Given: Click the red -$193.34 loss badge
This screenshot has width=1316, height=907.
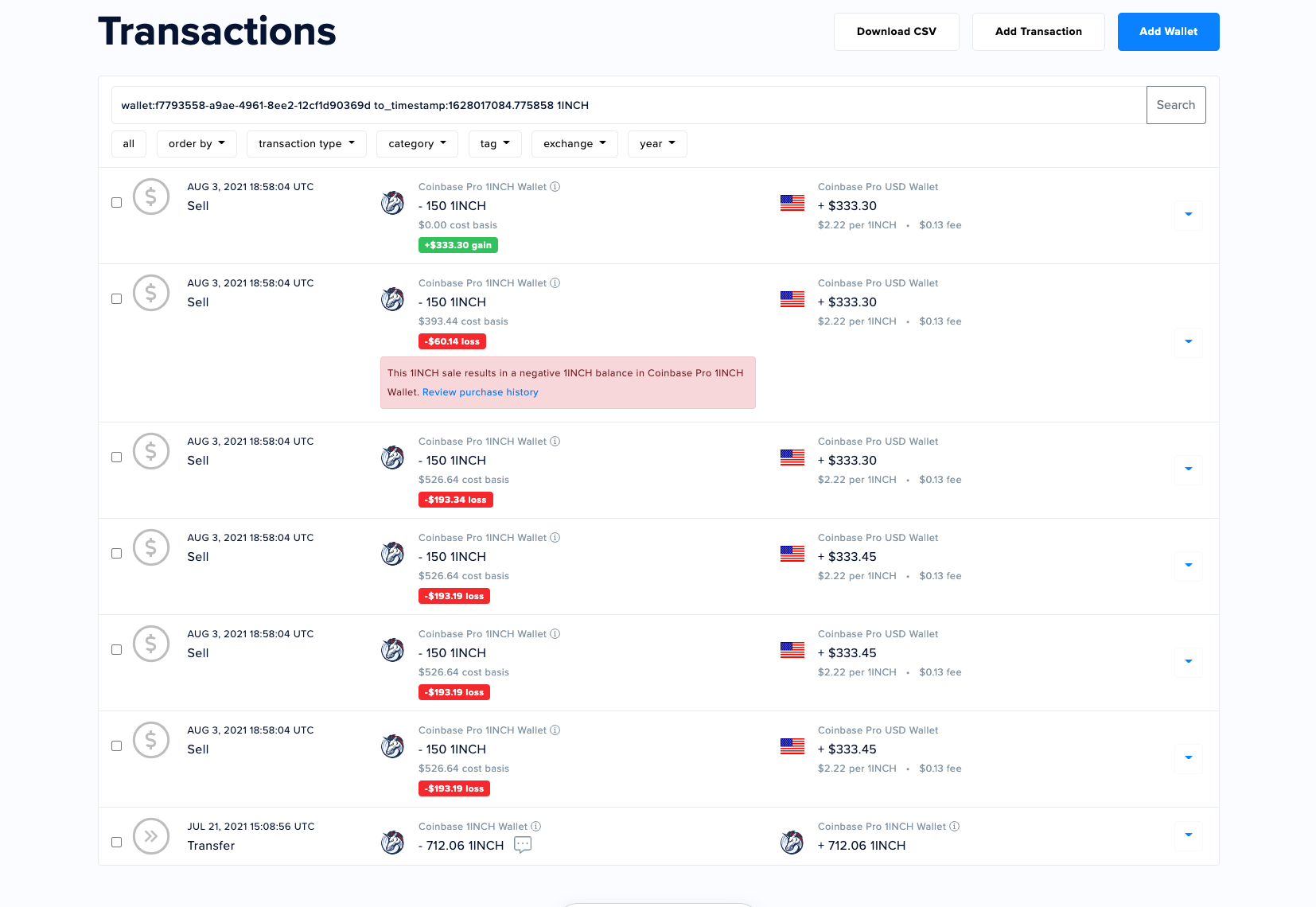Looking at the screenshot, I should (x=456, y=500).
